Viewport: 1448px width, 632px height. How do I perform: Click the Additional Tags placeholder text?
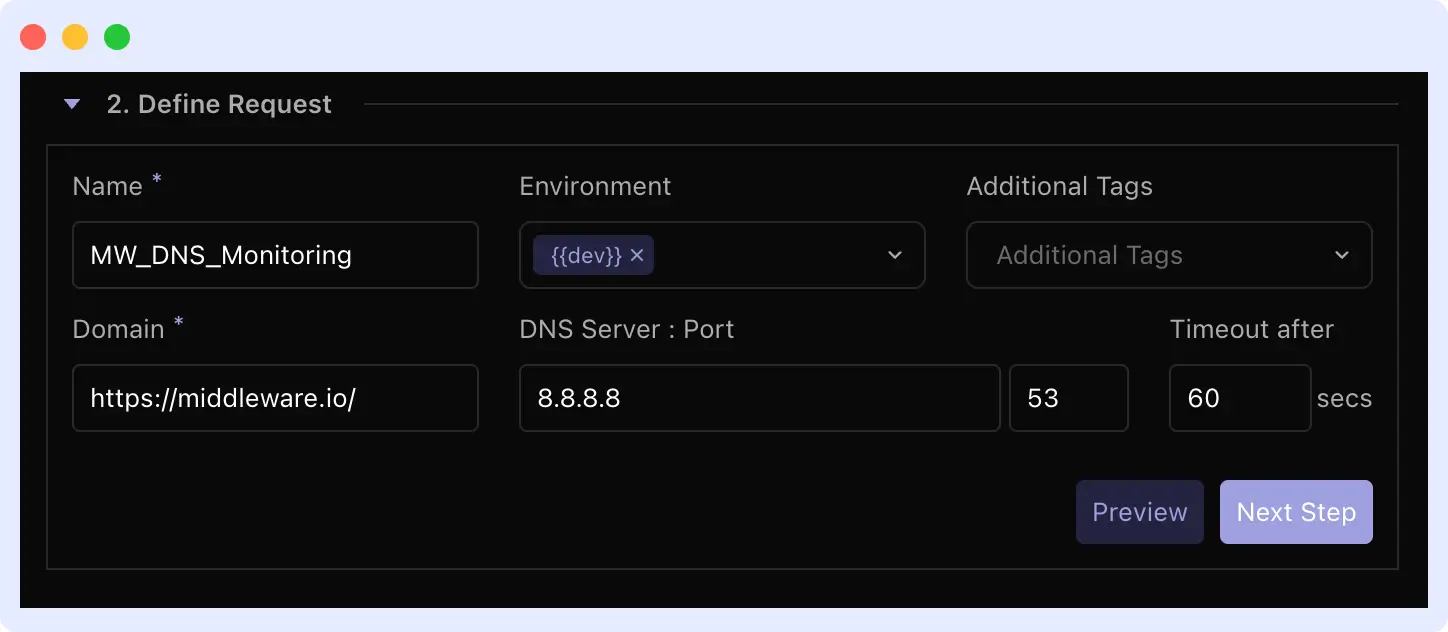pos(1088,255)
